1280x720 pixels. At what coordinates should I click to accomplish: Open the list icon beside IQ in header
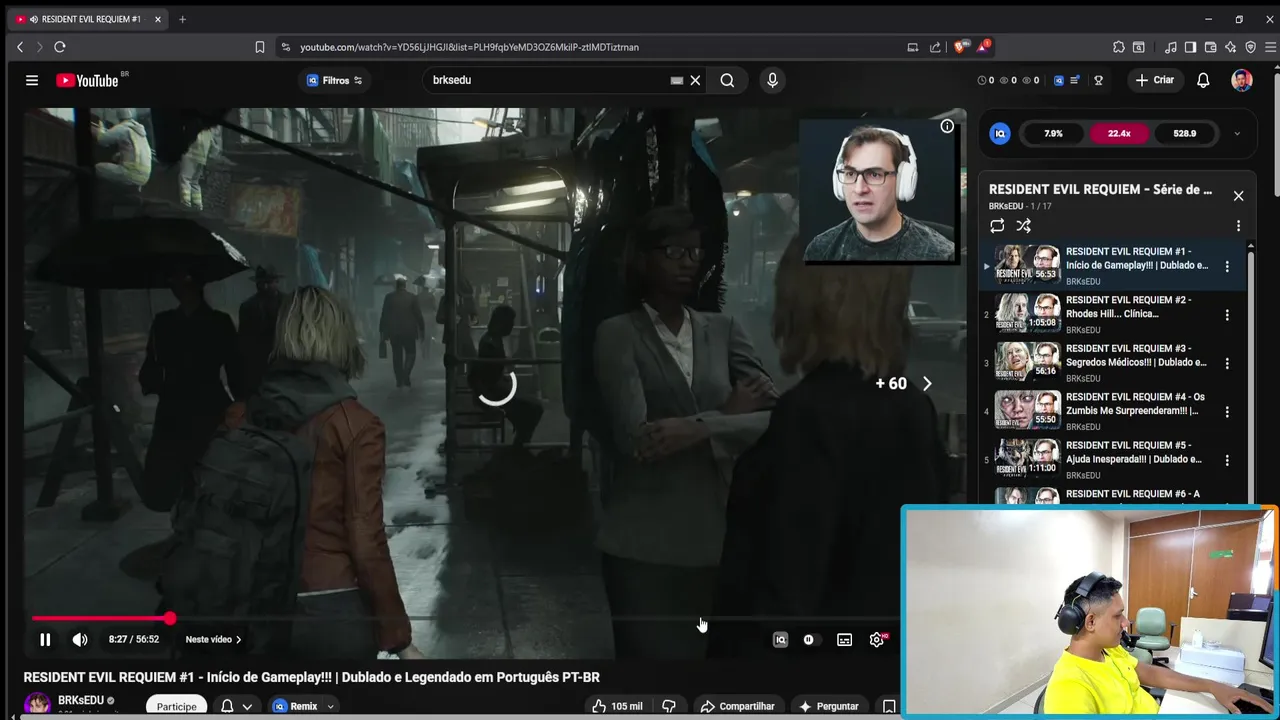click(x=1075, y=80)
